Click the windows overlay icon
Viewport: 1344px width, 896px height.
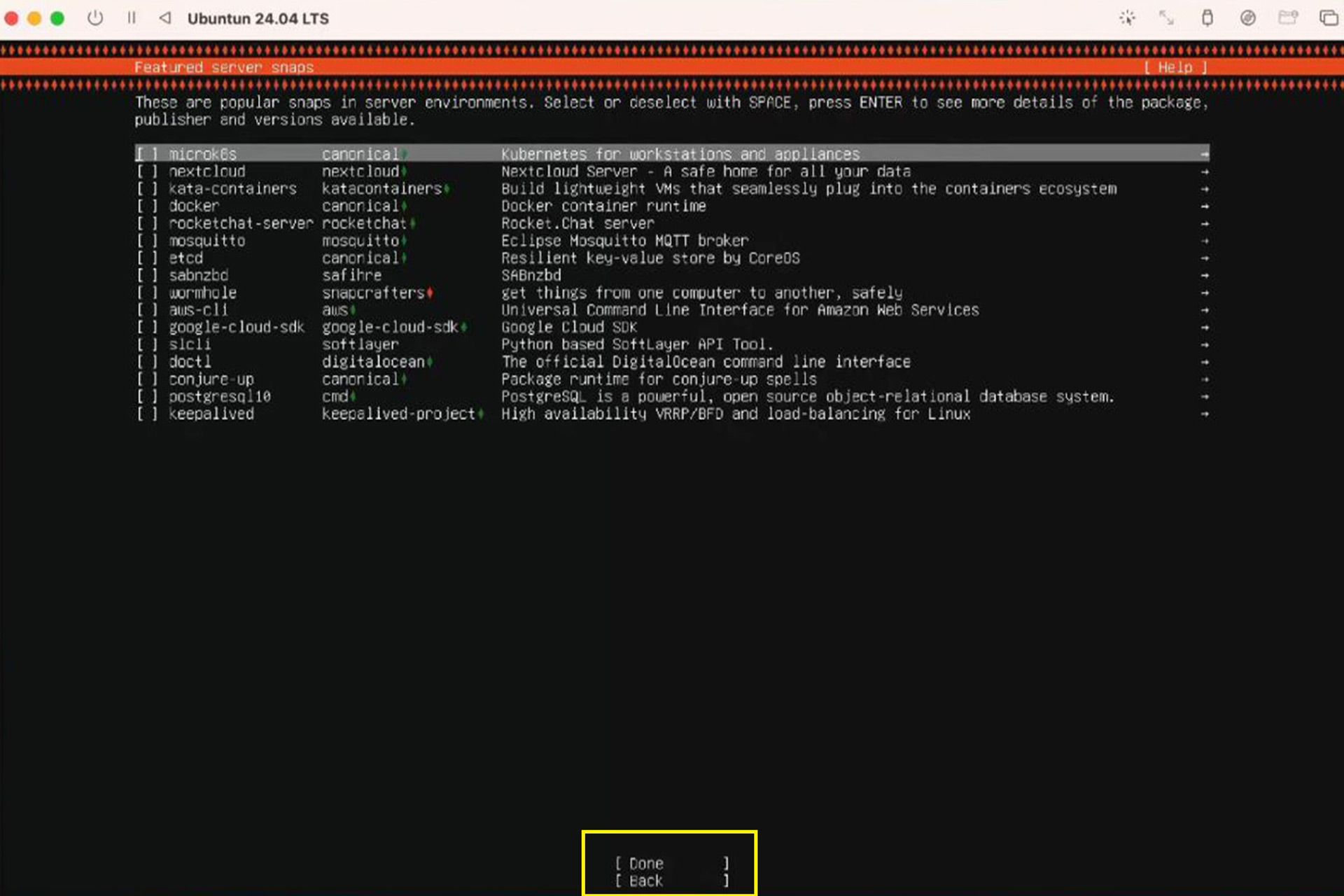pos(1329,18)
